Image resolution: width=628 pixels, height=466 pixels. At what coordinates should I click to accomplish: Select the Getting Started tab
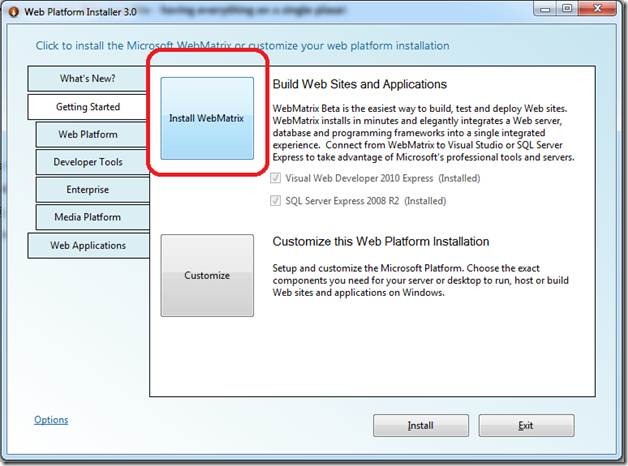pyautogui.click(x=88, y=107)
